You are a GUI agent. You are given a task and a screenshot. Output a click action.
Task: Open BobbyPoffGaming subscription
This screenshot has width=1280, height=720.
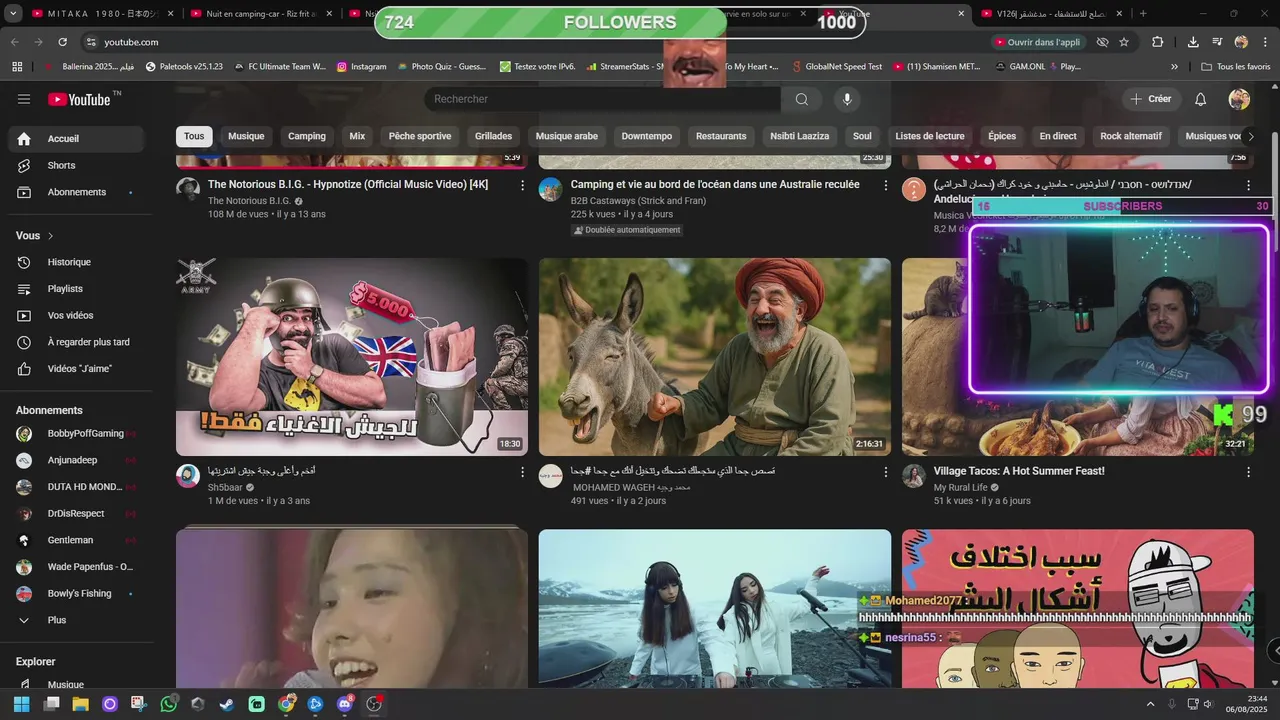76,434
